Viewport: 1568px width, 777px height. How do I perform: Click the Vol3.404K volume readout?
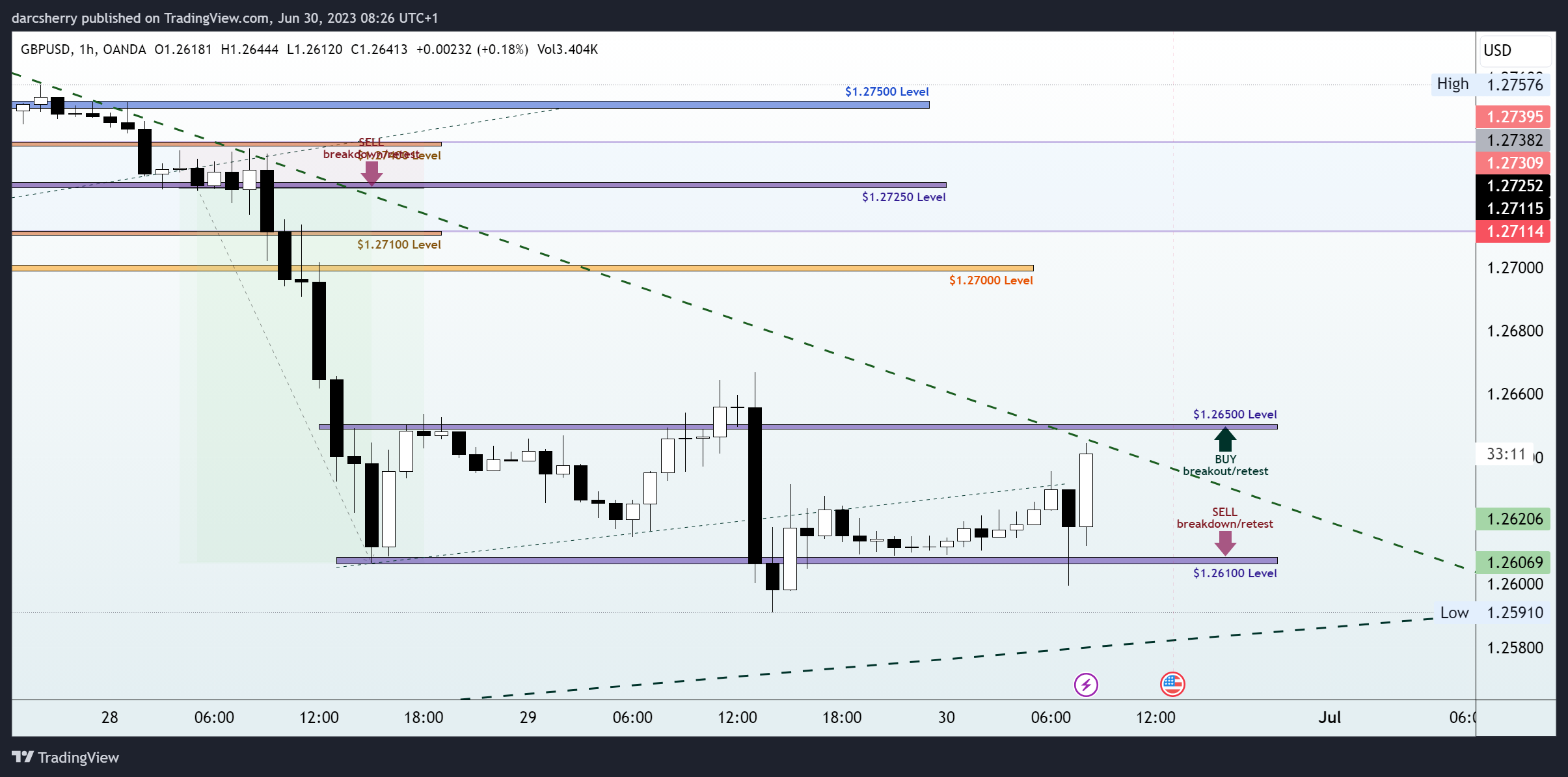567,49
